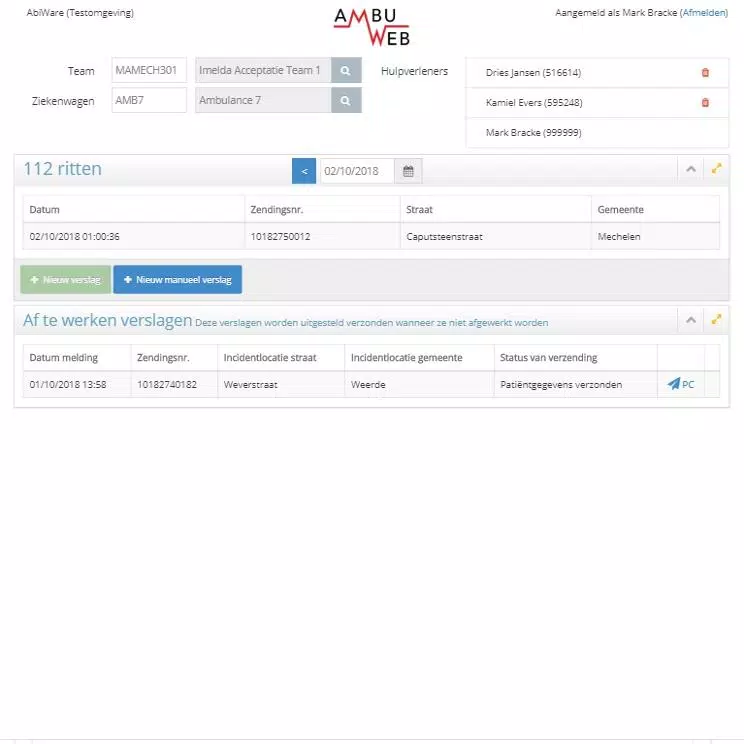Expand Af te werken verslagen panel fullscreen
The height and width of the screenshot is (744, 744).
coord(716,320)
